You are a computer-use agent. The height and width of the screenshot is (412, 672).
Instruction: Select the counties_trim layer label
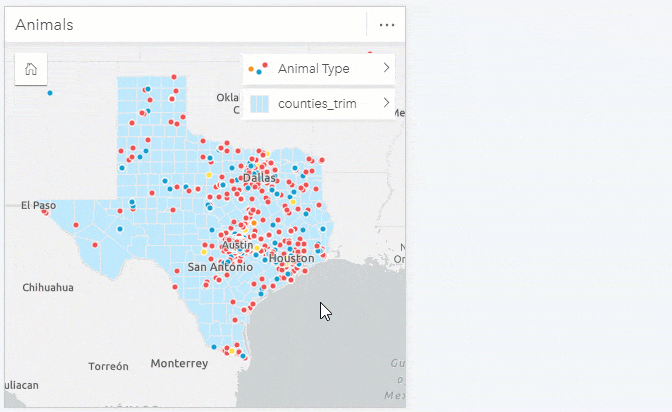click(x=319, y=103)
